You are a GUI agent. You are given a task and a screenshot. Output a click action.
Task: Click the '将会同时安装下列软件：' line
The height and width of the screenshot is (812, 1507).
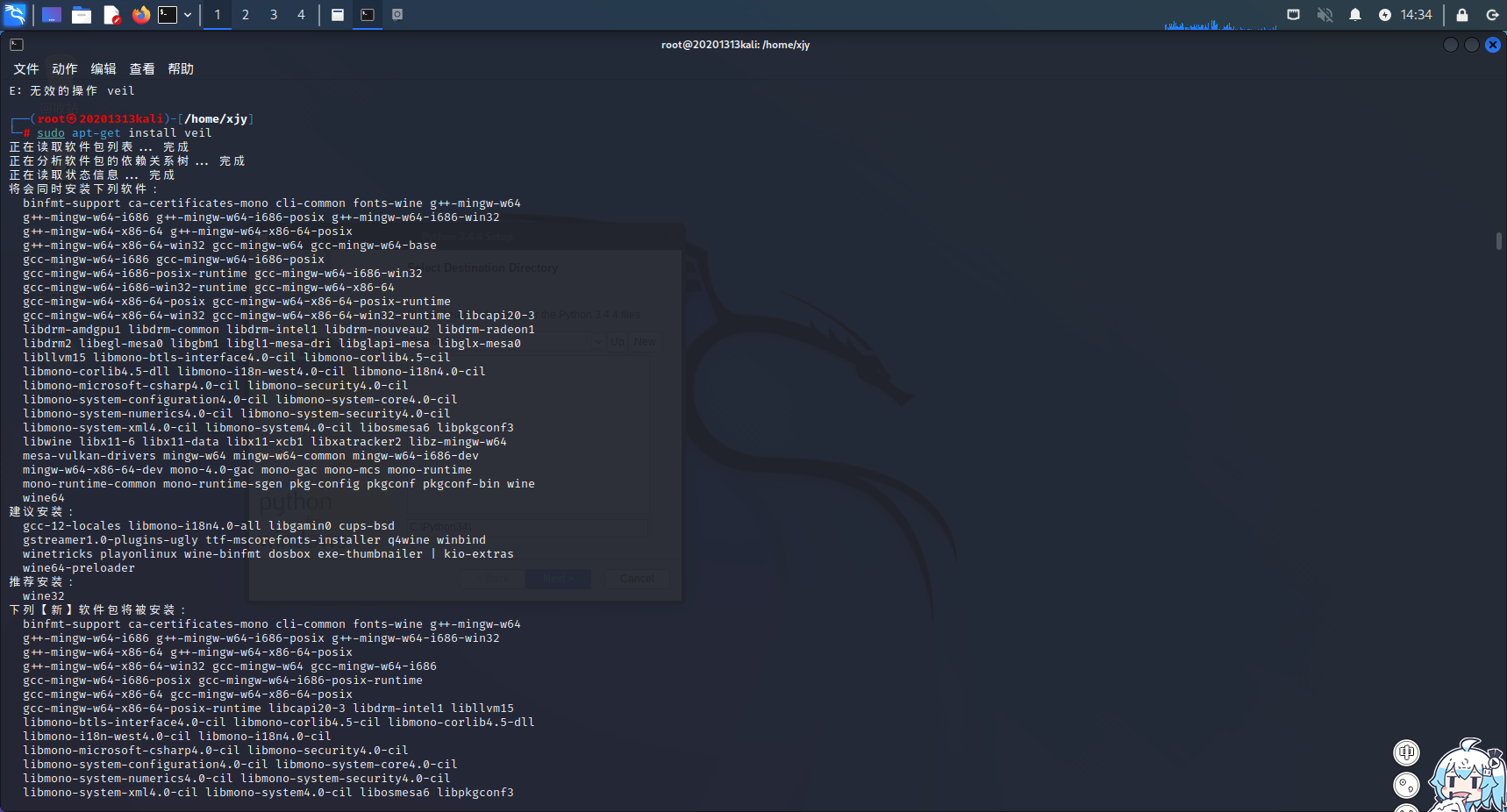coord(83,189)
